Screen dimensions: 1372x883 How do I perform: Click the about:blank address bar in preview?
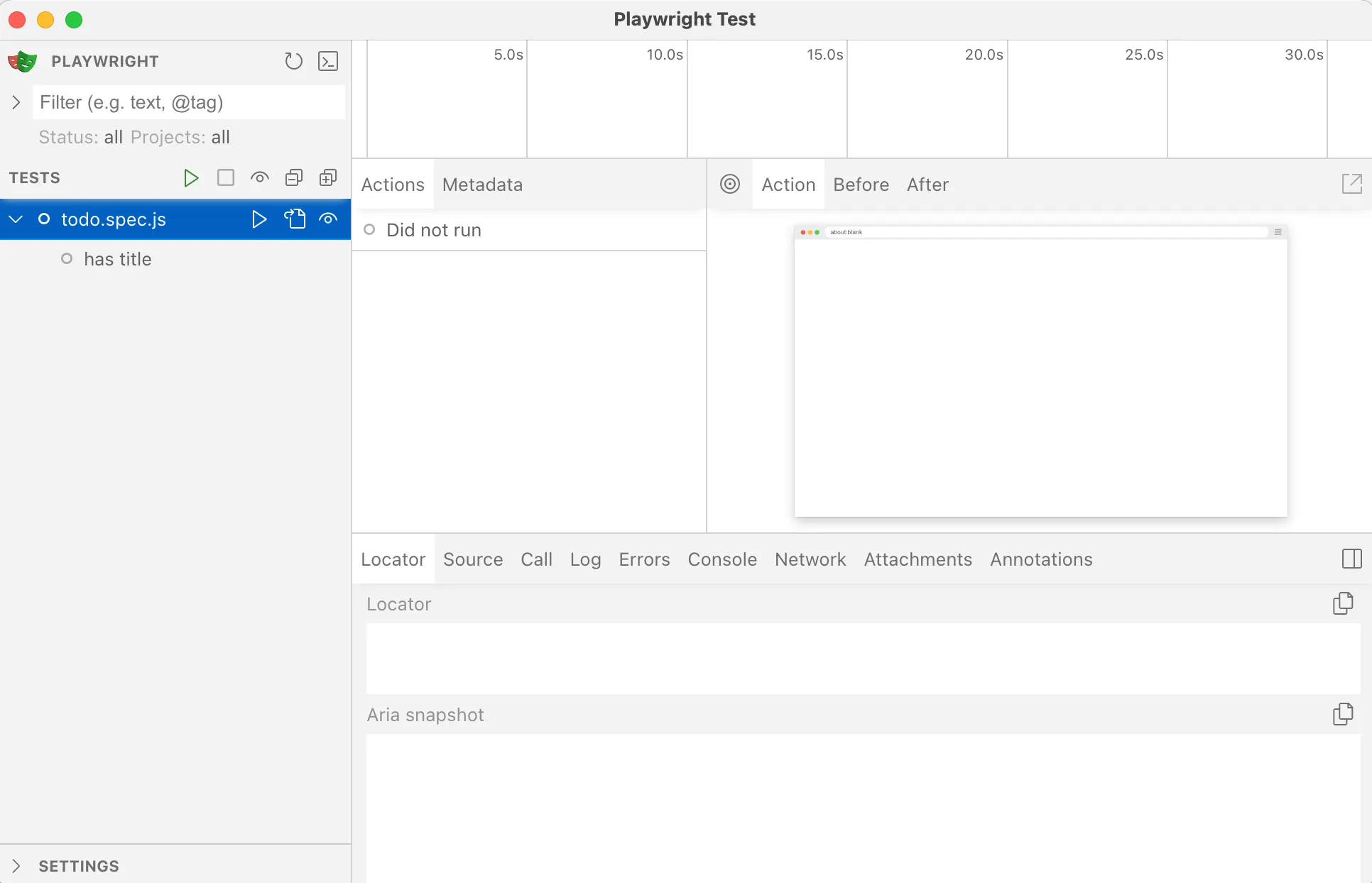coord(1046,232)
